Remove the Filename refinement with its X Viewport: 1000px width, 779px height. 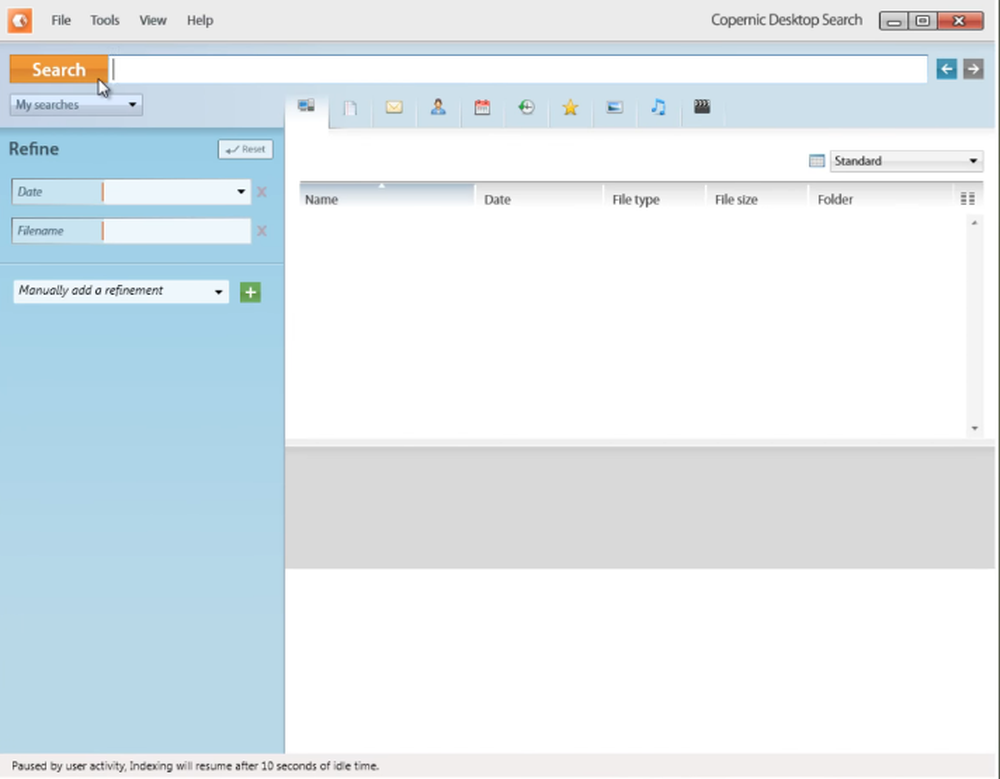(261, 231)
